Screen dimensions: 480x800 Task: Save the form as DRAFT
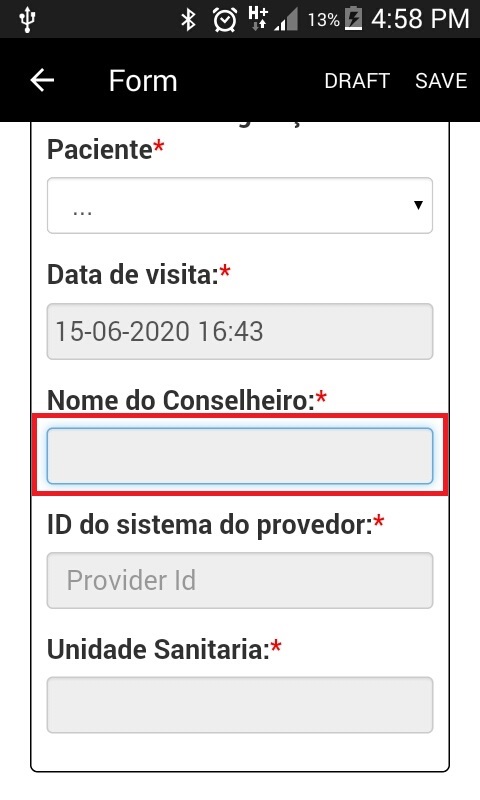(357, 81)
